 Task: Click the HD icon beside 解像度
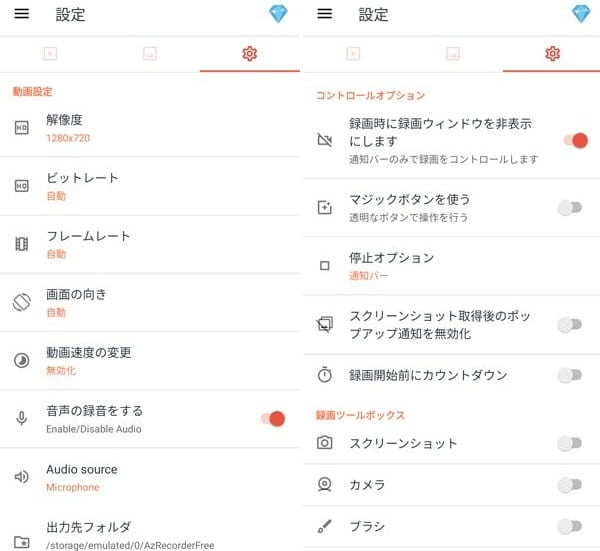[21, 128]
